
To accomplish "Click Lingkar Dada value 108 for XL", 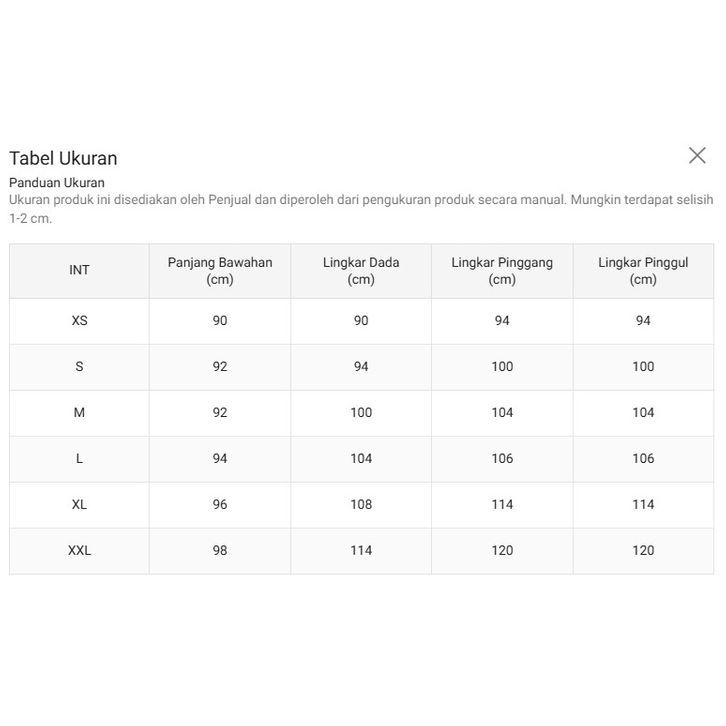I will click(361, 505).
